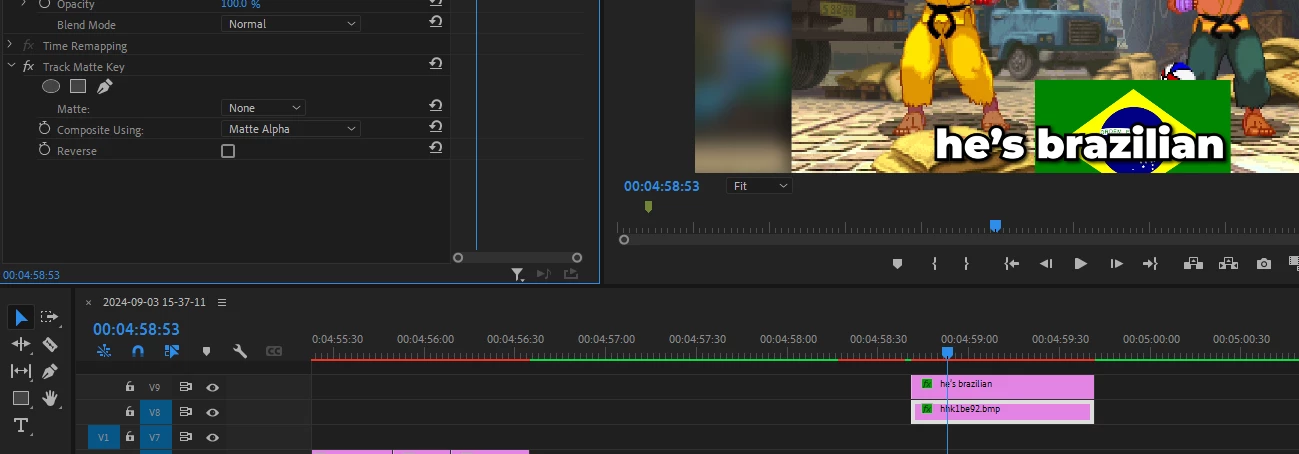This screenshot has height=454, width=1299.
Task: Select the Ripple Edit tool
Action: (x=21, y=344)
